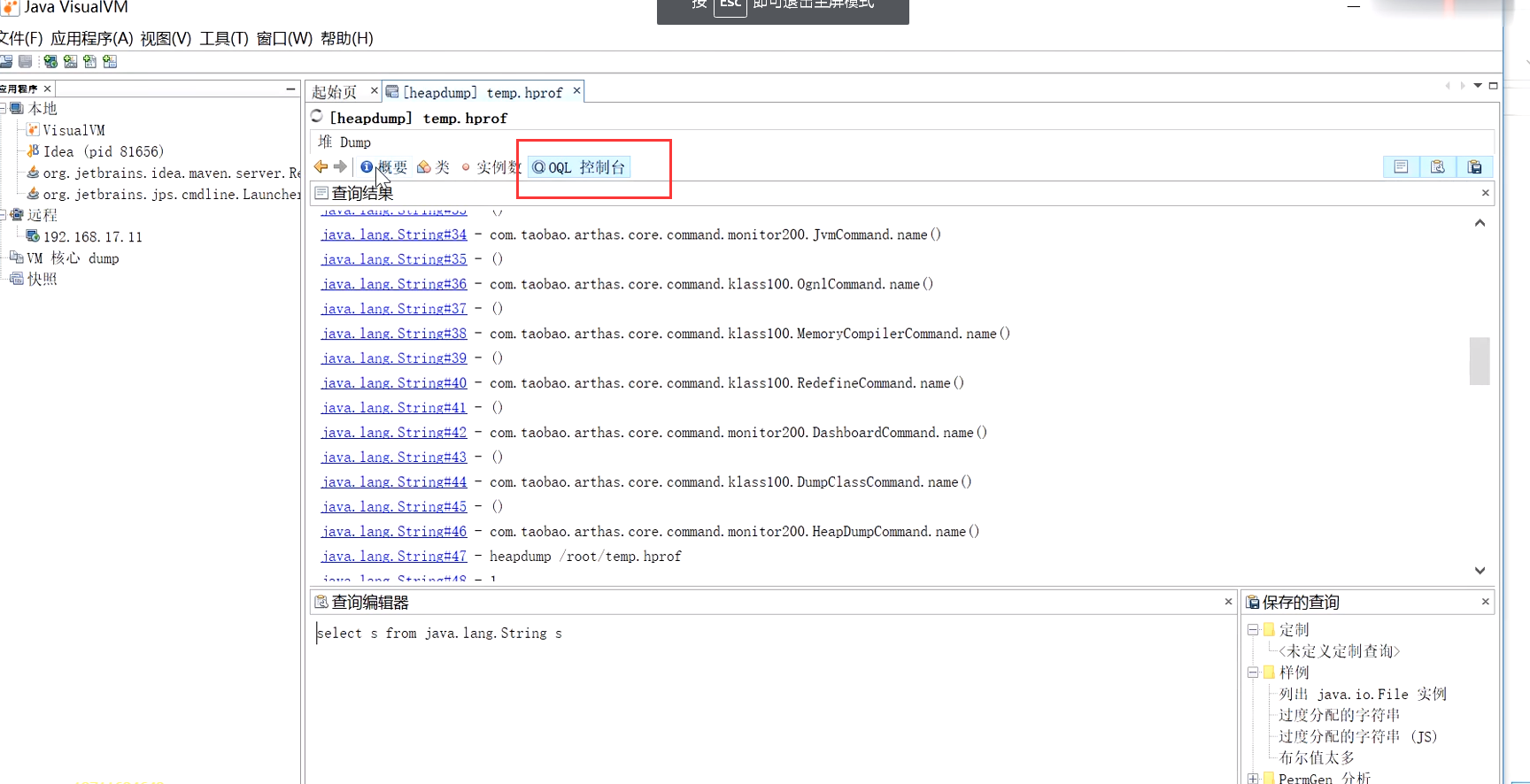Screen dimensions: 1530x784
Task: Close the 应用程序 panel tab
Action: pos(48,88)
